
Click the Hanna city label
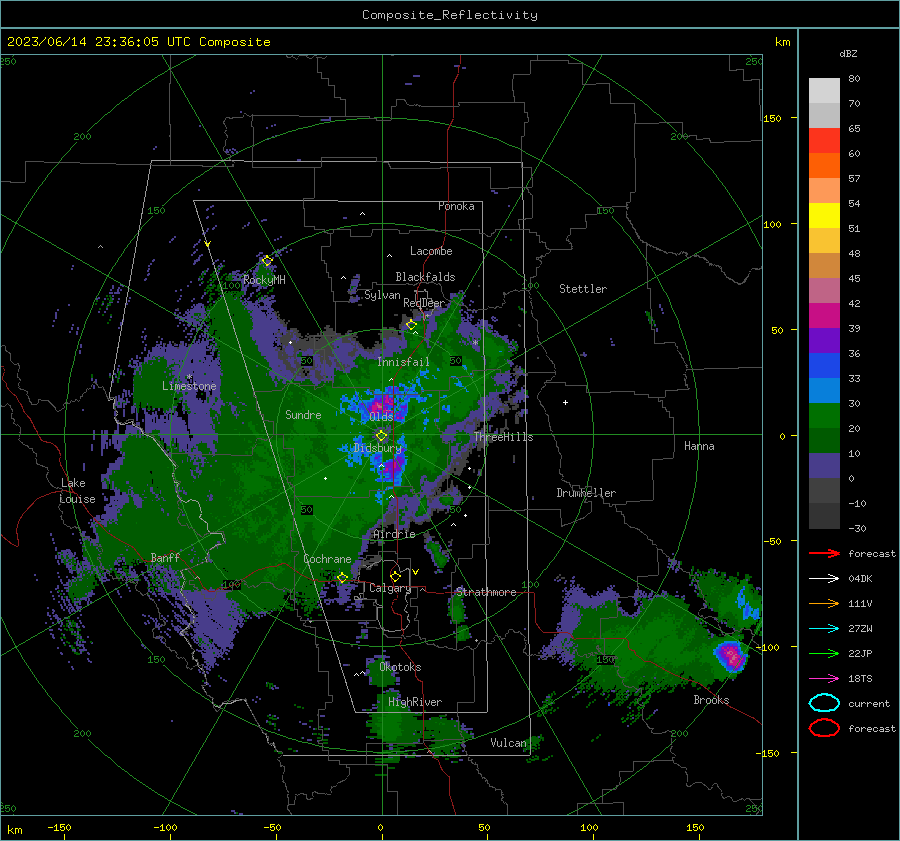pos(699,446)
